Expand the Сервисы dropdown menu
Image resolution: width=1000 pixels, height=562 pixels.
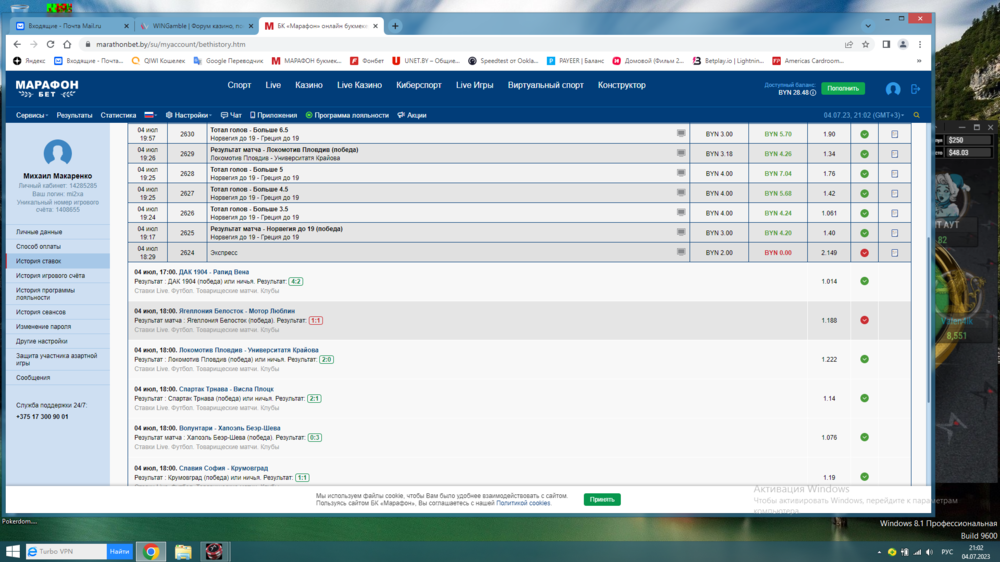pos(32,115)
